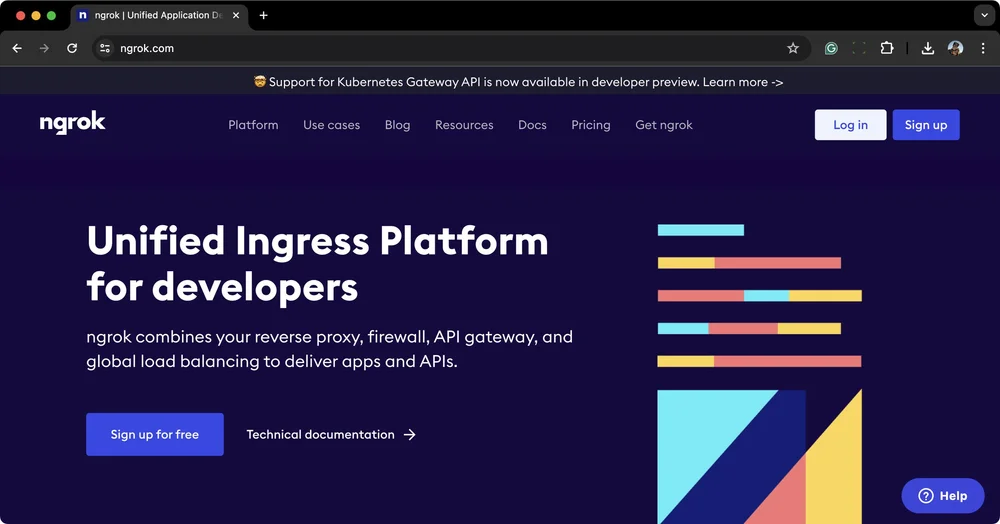View the Pricing page
Viewport: 1000px width, 524px height.
pyautogui.click(x=591, y=125)
